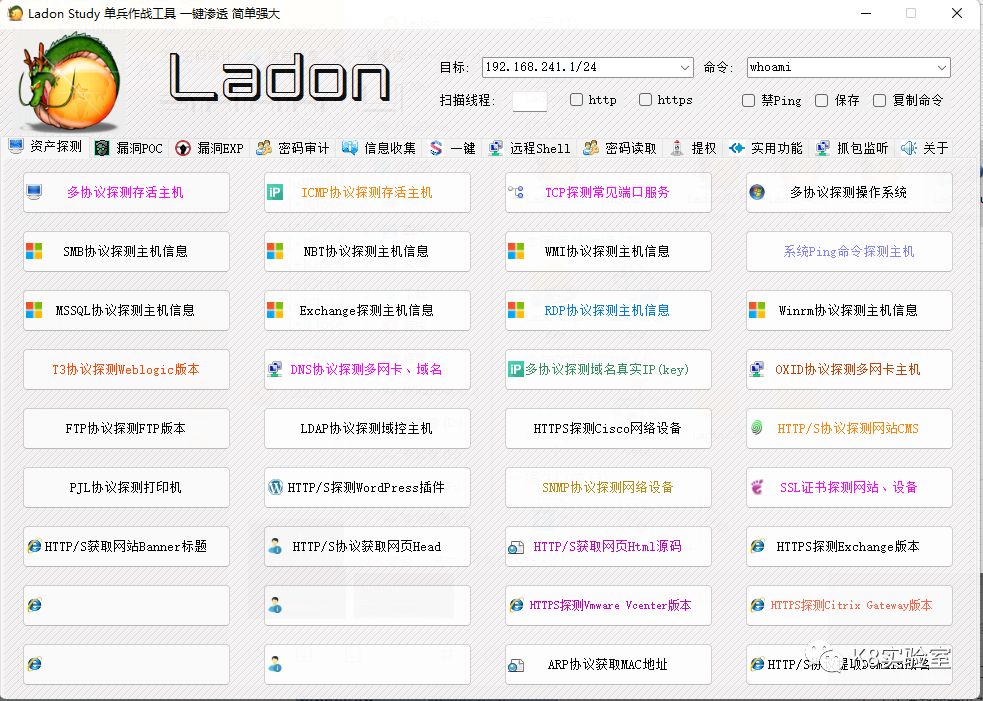Screen dimensions: 983x701
Task: Click the Windows flag icon on WMI协议探测主机信息
Action: (x=516, y=251)
